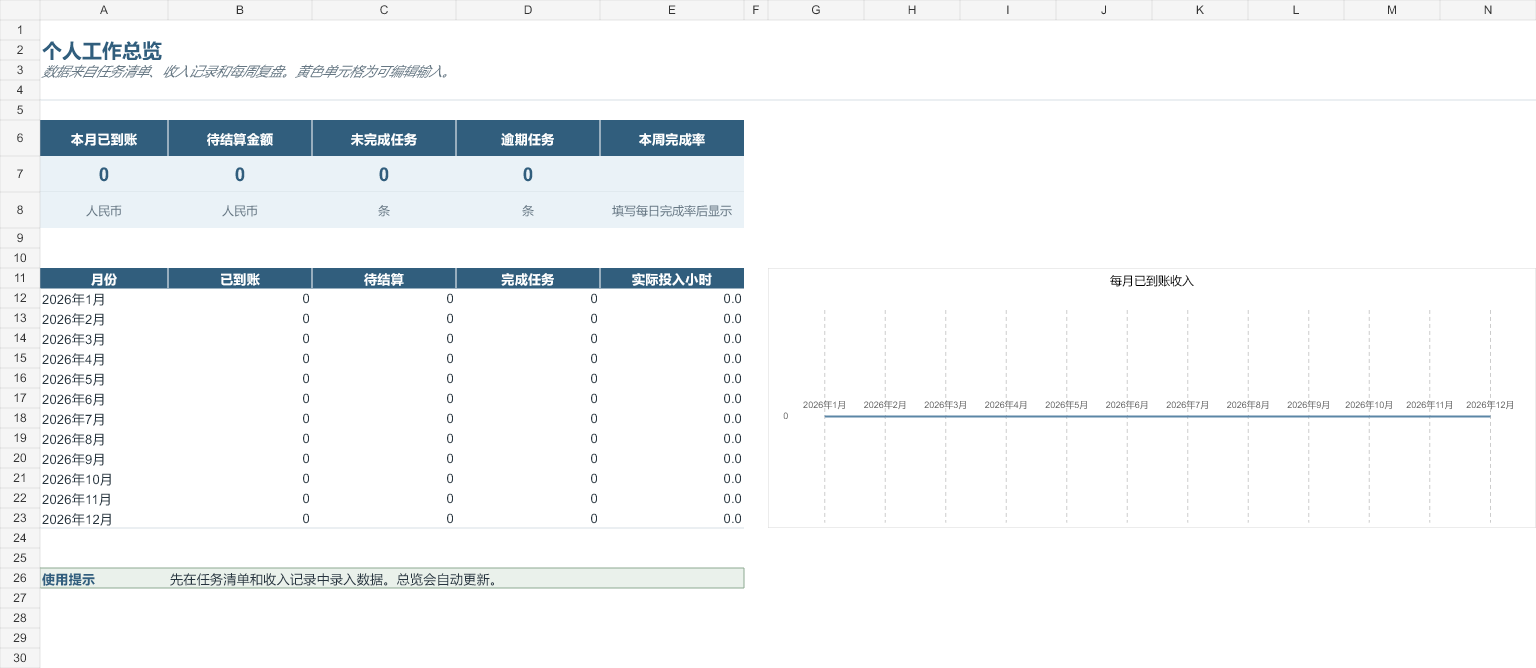The width and height of the screenshot is (1536, 668).
Task: Click the 逾期任务 header cell
Action: [528, 139]
